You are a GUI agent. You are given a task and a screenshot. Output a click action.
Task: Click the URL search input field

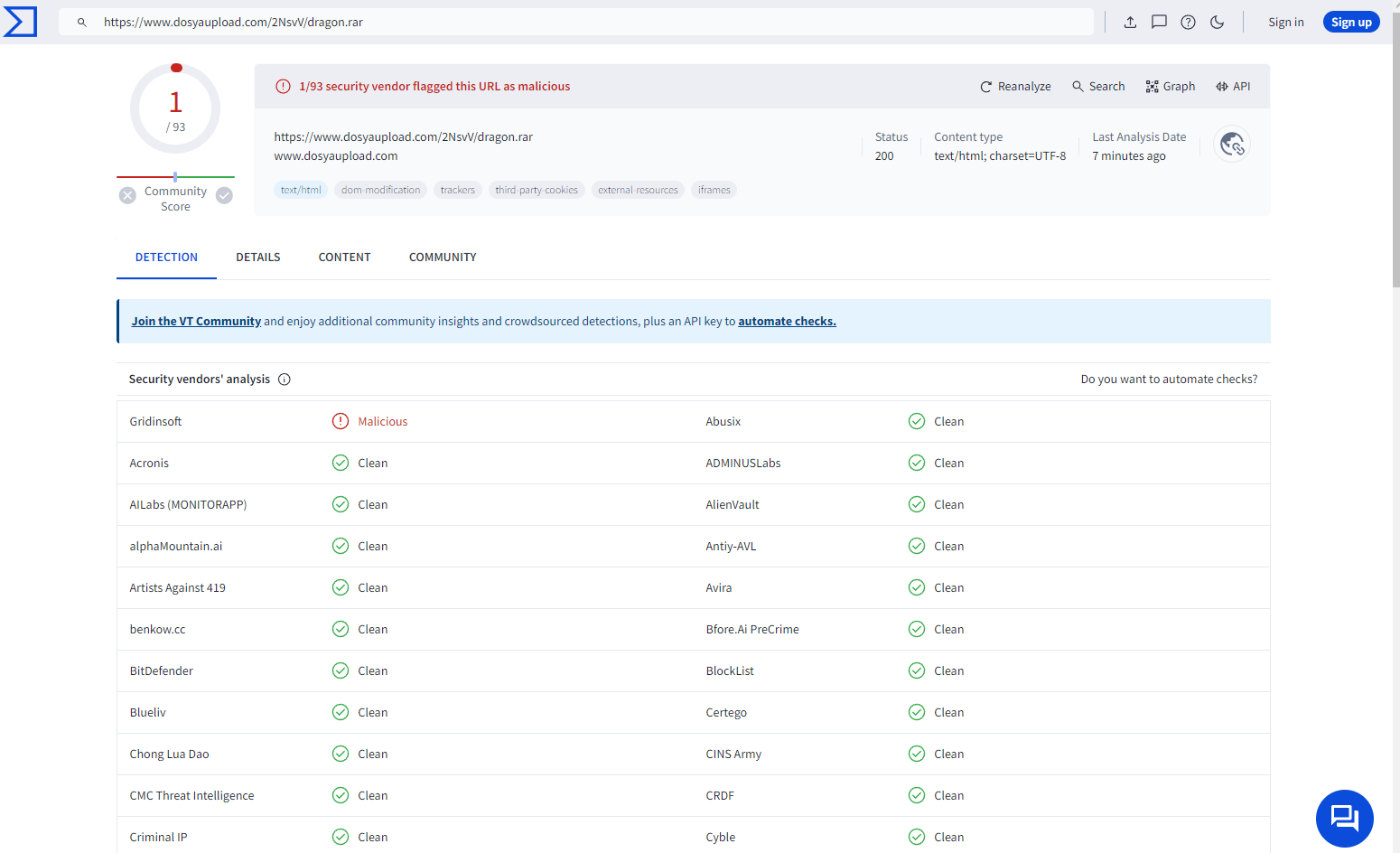576,23
